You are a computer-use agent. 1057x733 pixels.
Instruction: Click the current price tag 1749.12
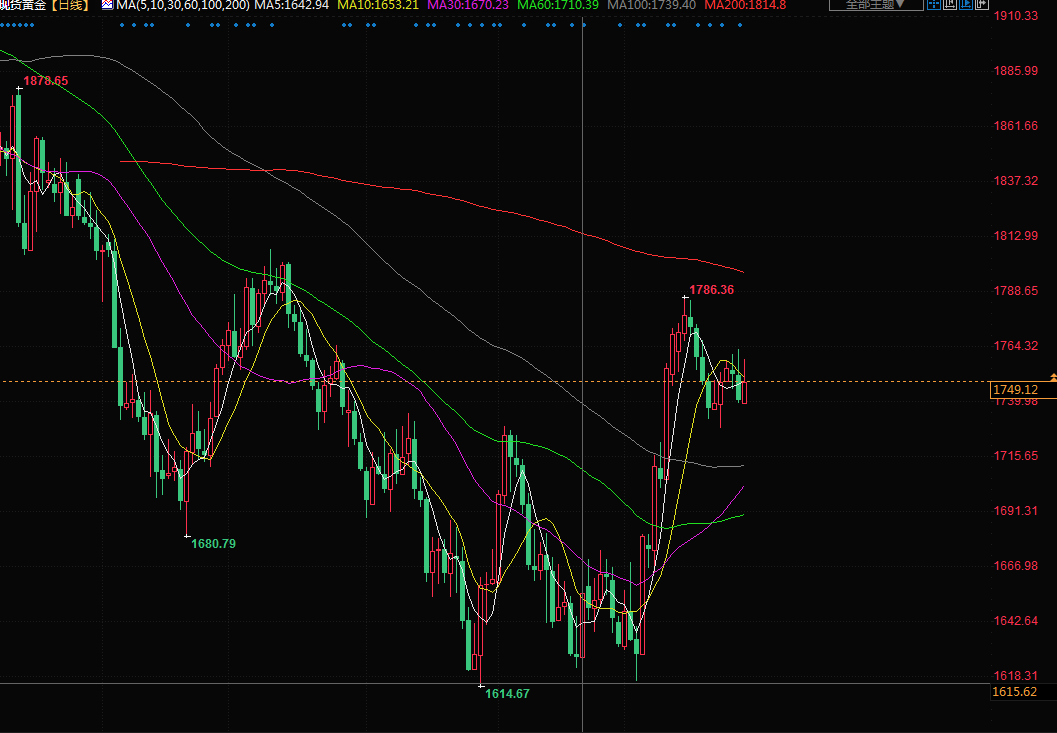1014,389
